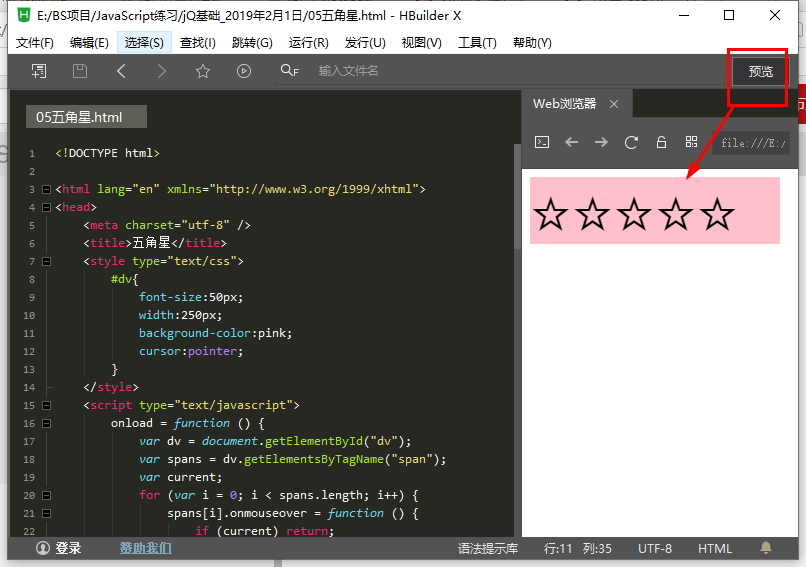
Task: Collapse the script block on line 15
Action: (x=46, y=405)
